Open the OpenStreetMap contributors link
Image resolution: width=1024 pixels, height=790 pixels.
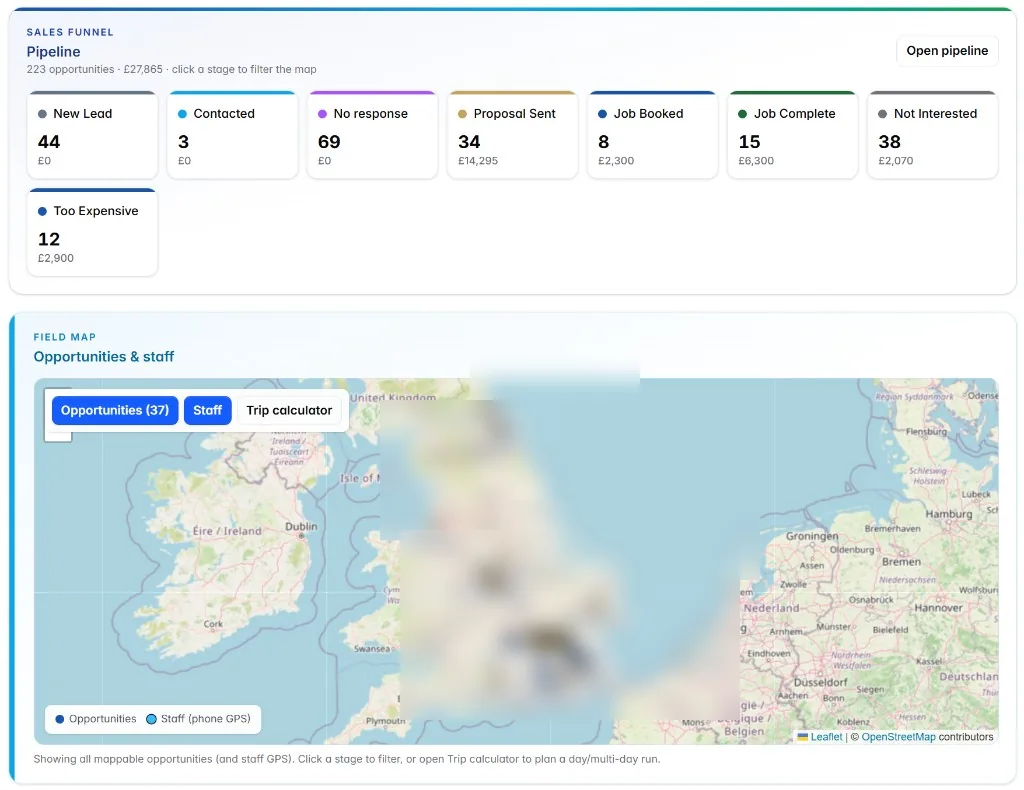[899, 736]
